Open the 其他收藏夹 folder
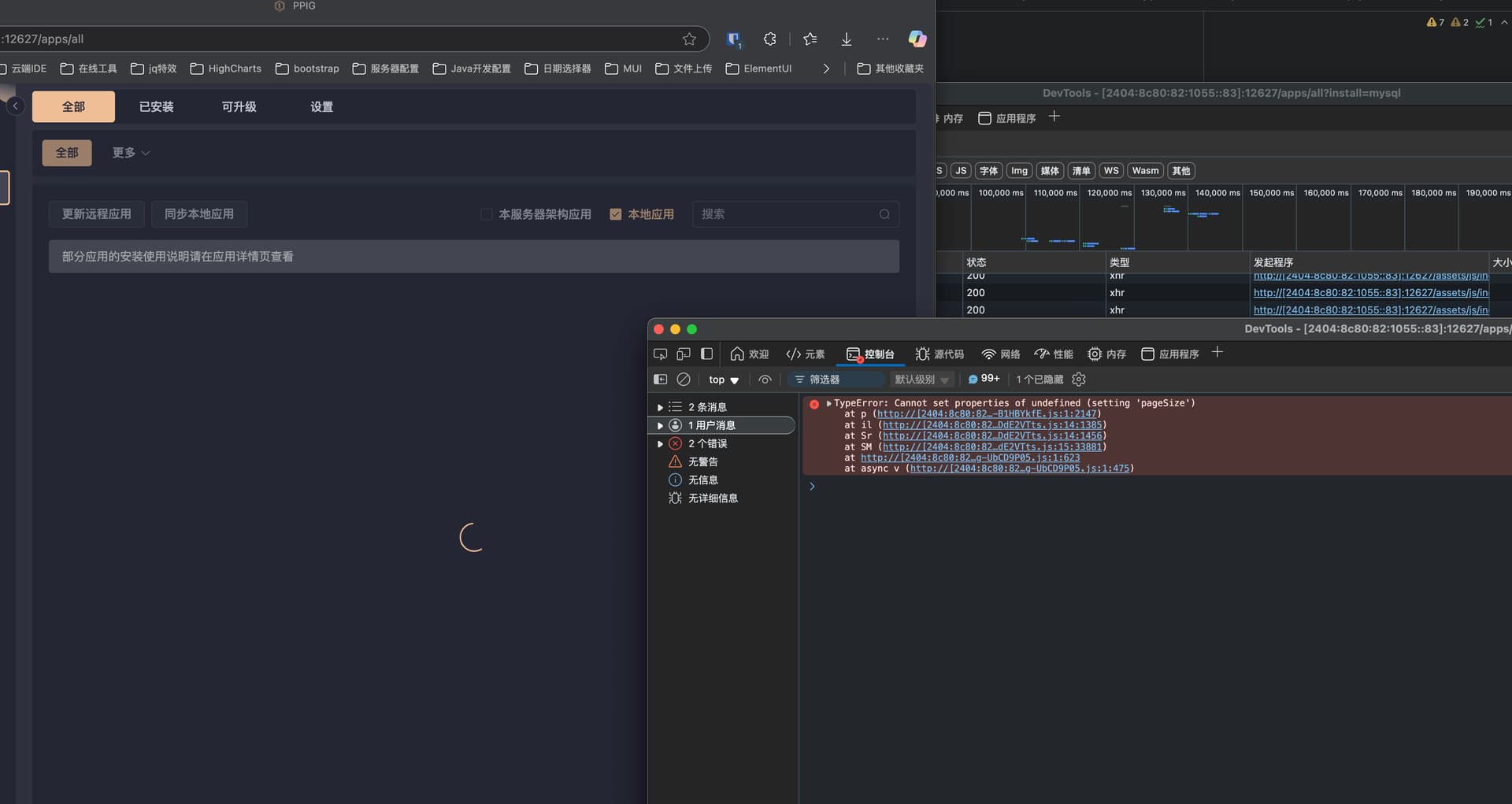 pyautogui.click(x=890, y=69)
